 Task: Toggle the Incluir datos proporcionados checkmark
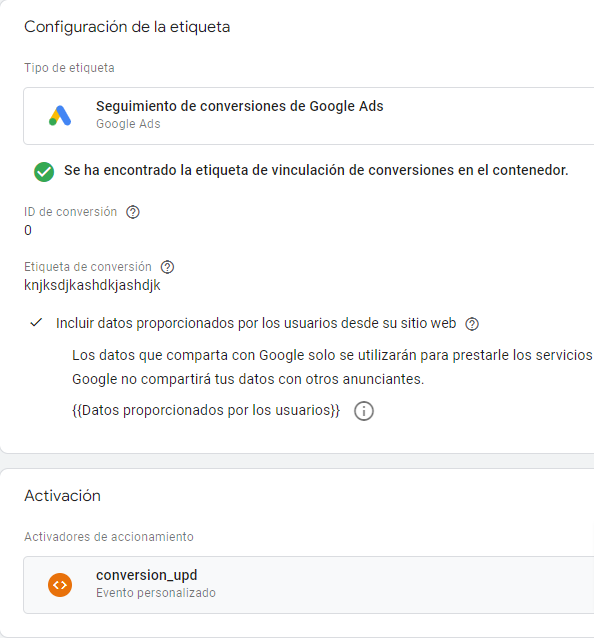point(36,323)
